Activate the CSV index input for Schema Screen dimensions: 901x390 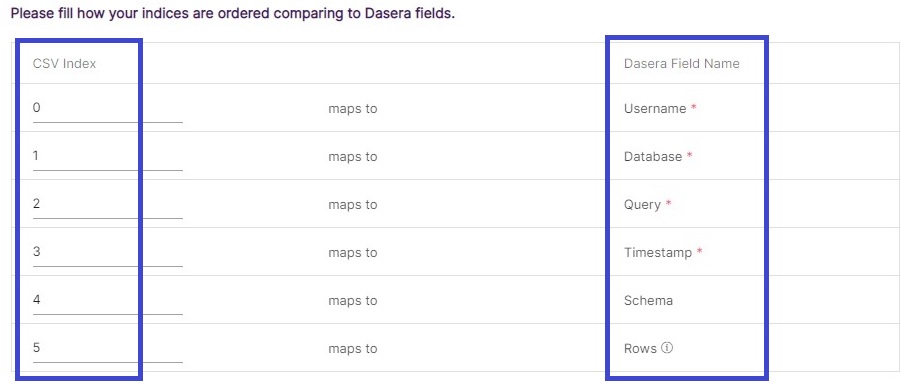click(x=107, y=302)
